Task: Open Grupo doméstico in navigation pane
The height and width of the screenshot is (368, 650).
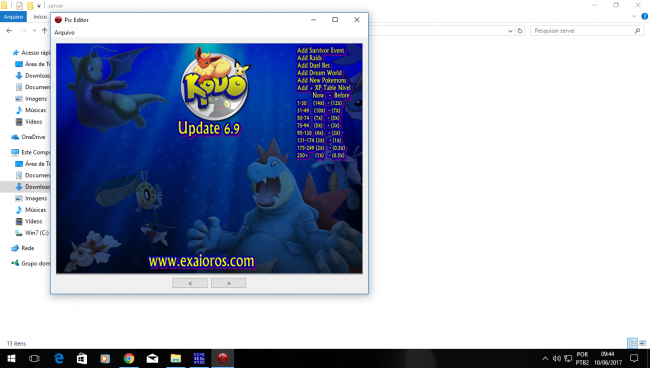Action: 31,263
